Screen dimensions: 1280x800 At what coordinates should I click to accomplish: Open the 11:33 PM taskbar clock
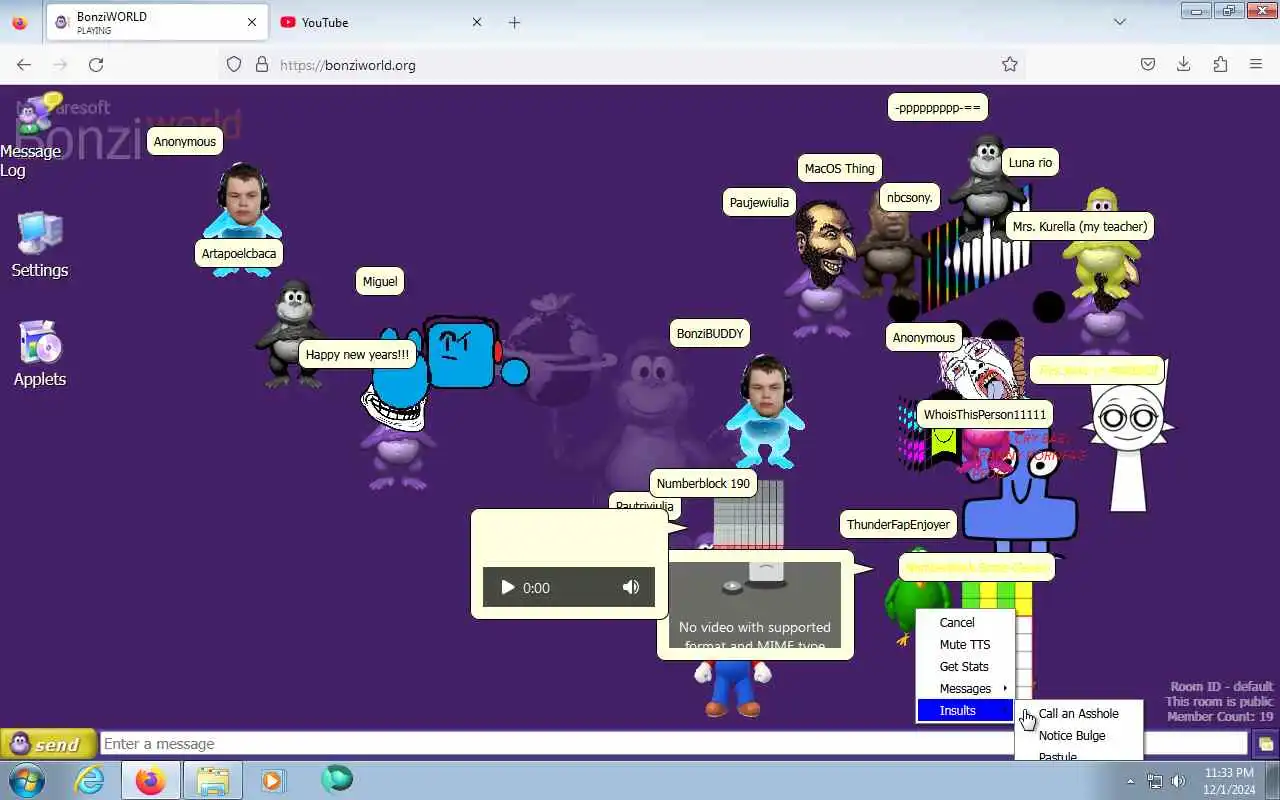tap(1229, 781)
